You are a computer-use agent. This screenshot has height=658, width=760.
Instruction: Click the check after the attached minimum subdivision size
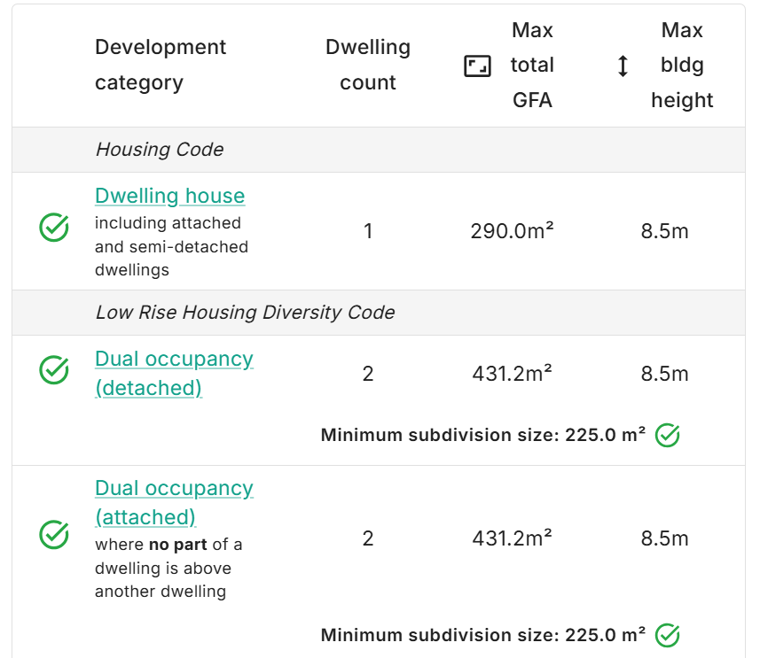(x=667, y=635)
